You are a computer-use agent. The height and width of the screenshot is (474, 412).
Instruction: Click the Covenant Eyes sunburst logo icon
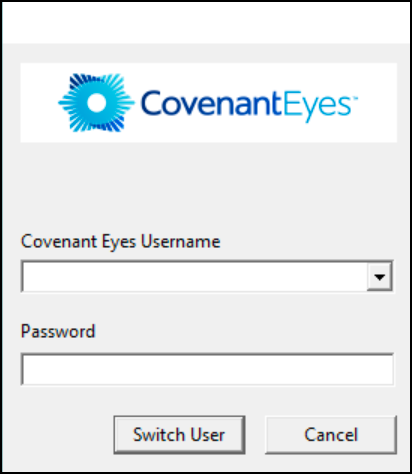pyautogui.click(x=97, y=103)
